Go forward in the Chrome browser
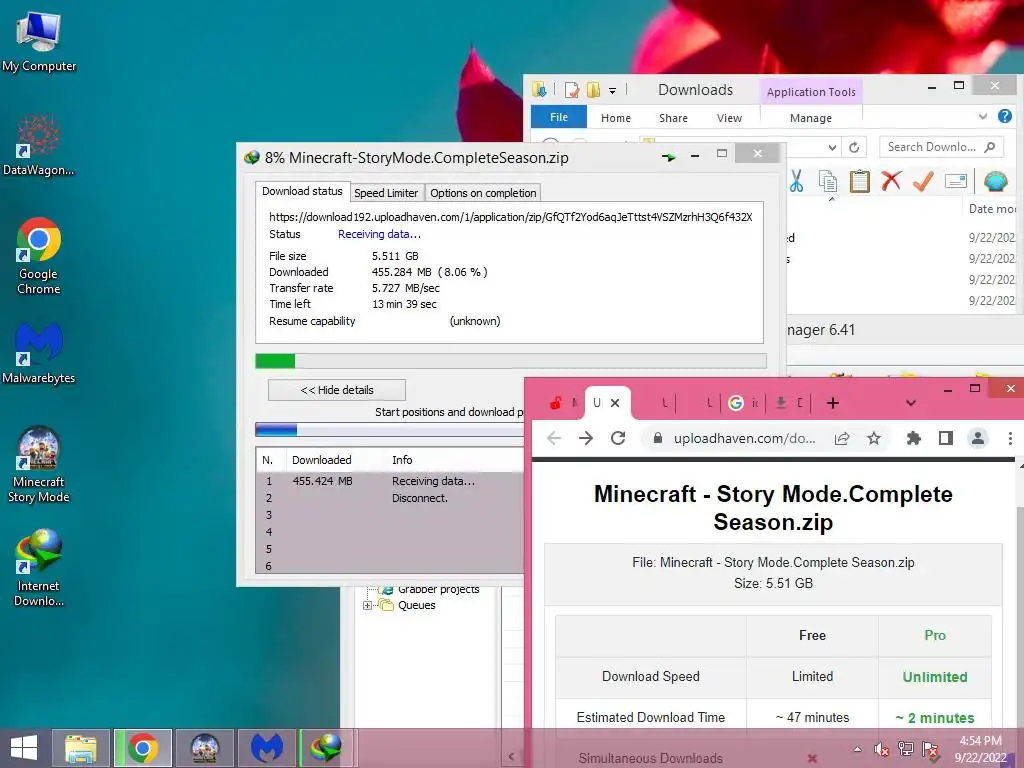This screenshot has width=1024, height=768. coord(586,438)
